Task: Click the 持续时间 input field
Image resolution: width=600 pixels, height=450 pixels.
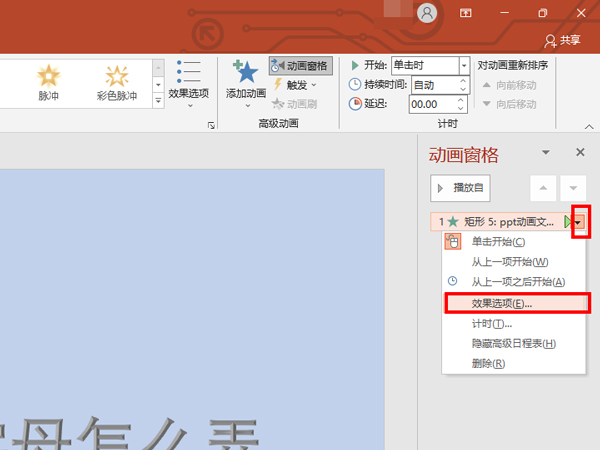Action: point(432,84)
